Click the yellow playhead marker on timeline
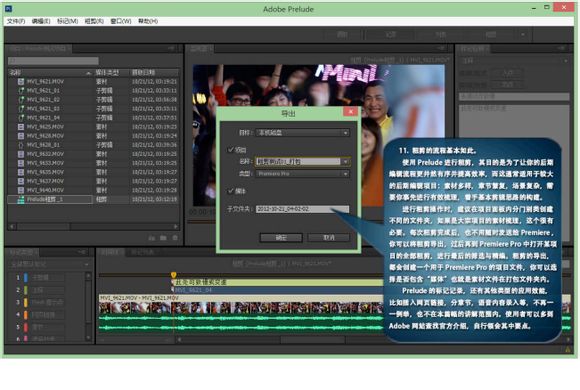The width and height of the screenshot is (580, 390). coord(173,275)
